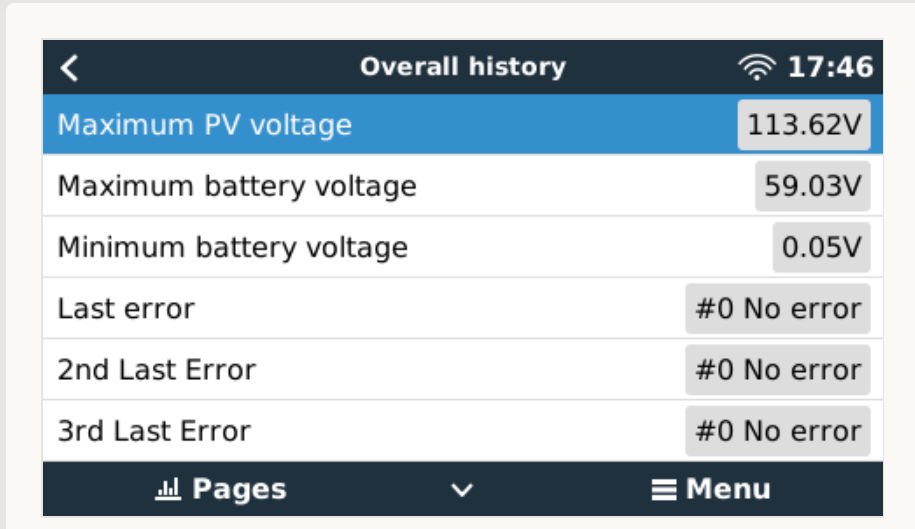
Task: Click the 3rd Last Error value box
Action: 778,431
